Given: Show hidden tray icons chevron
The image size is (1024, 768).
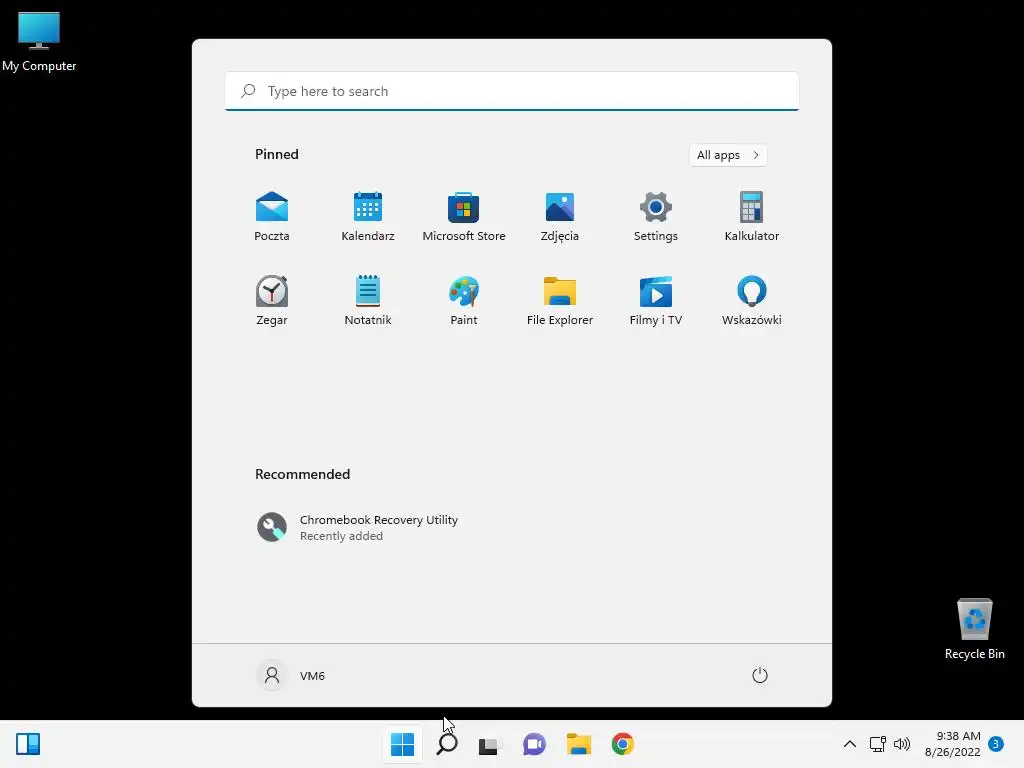Looking at the screenshot, I should (x=850, y=744).
